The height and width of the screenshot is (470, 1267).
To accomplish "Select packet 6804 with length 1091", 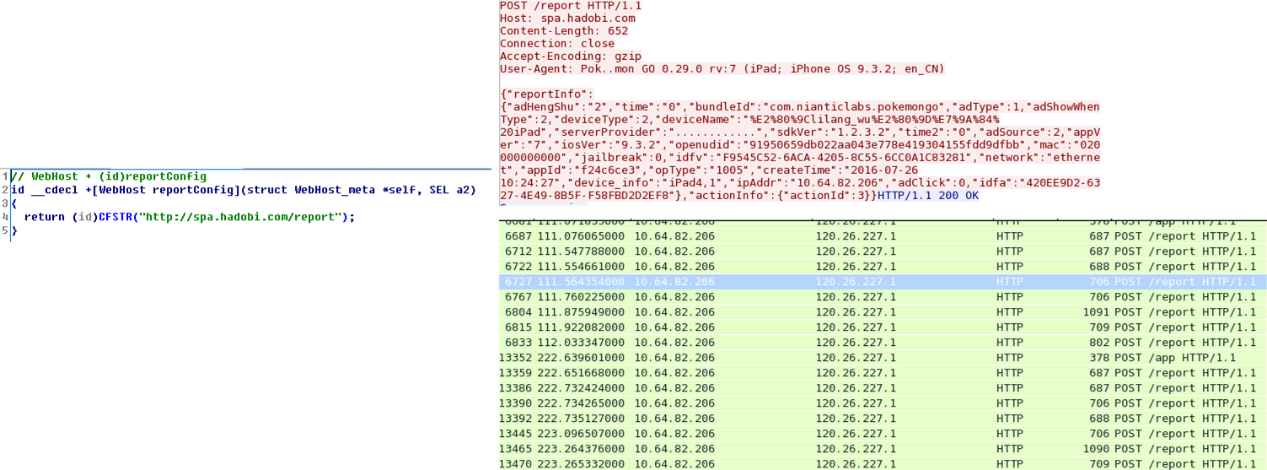I will [880, 312].
